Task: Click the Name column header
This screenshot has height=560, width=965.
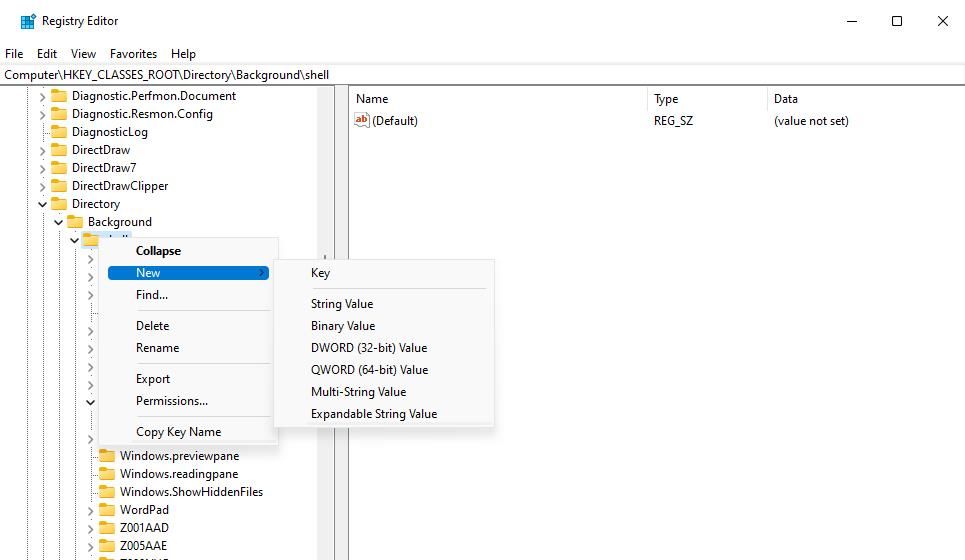Action: 498,98
